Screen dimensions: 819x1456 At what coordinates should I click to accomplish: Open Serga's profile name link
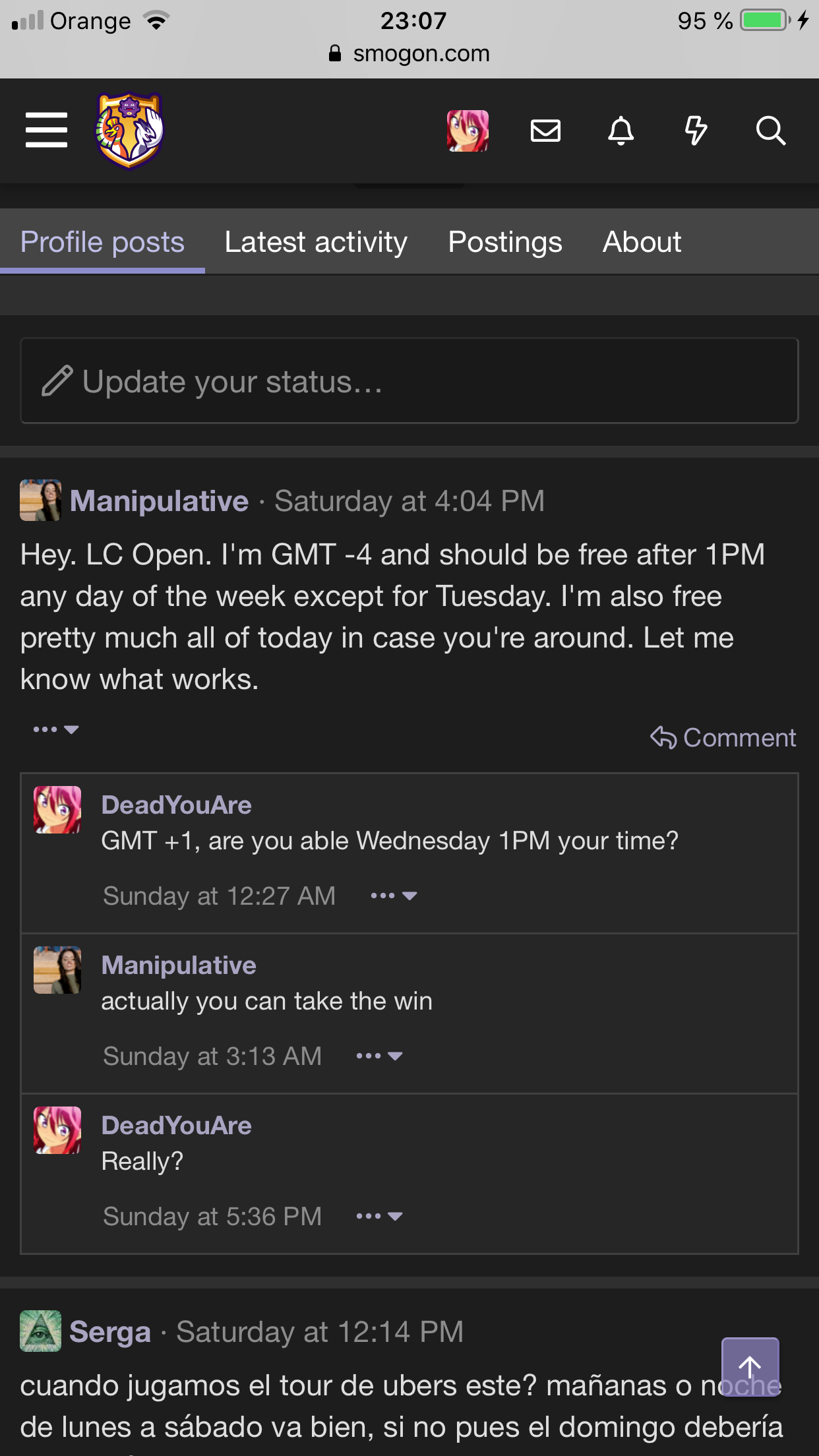click(110, 1331)
